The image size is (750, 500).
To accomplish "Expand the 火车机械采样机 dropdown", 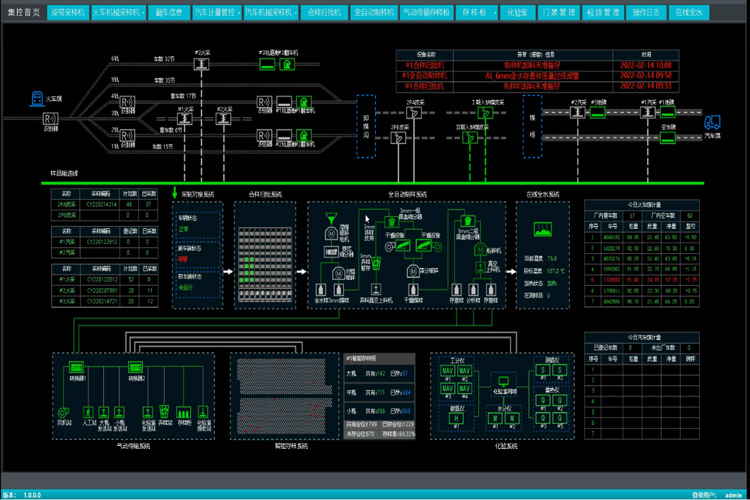I will pos(118,13).
